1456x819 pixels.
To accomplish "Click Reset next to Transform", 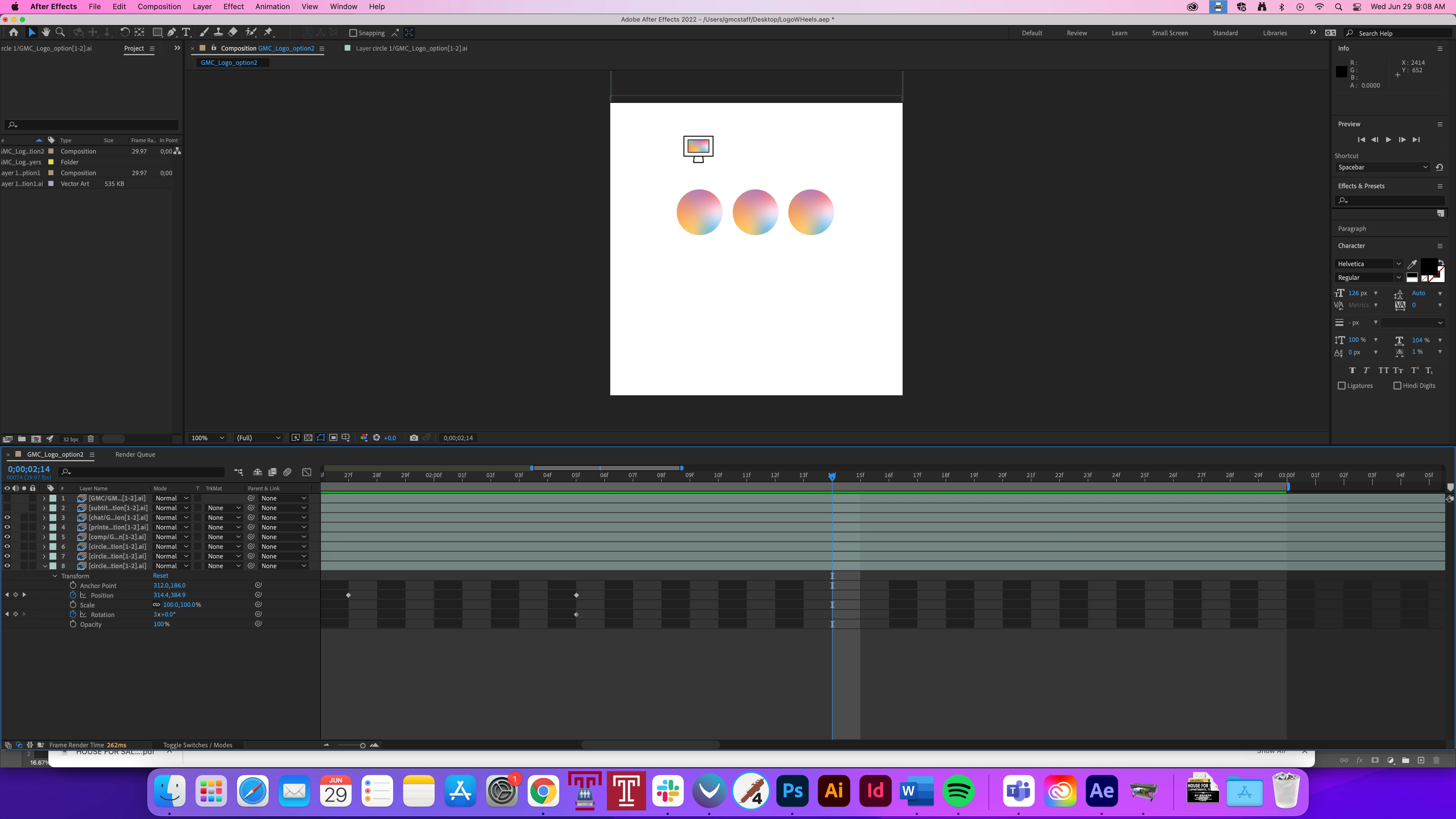I will click(160, 576).
